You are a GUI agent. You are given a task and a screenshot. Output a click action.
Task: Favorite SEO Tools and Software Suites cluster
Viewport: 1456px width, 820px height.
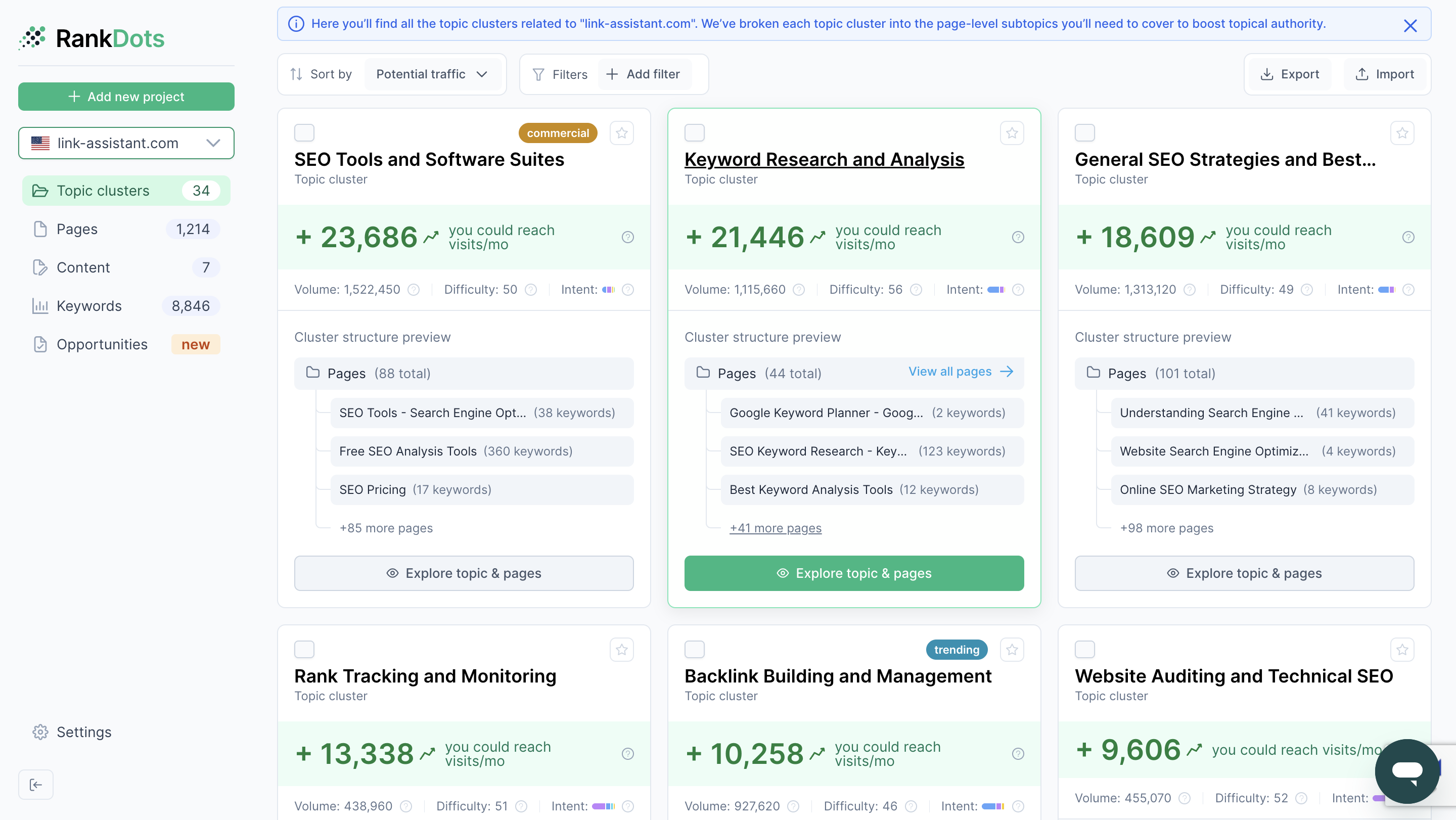622,133
